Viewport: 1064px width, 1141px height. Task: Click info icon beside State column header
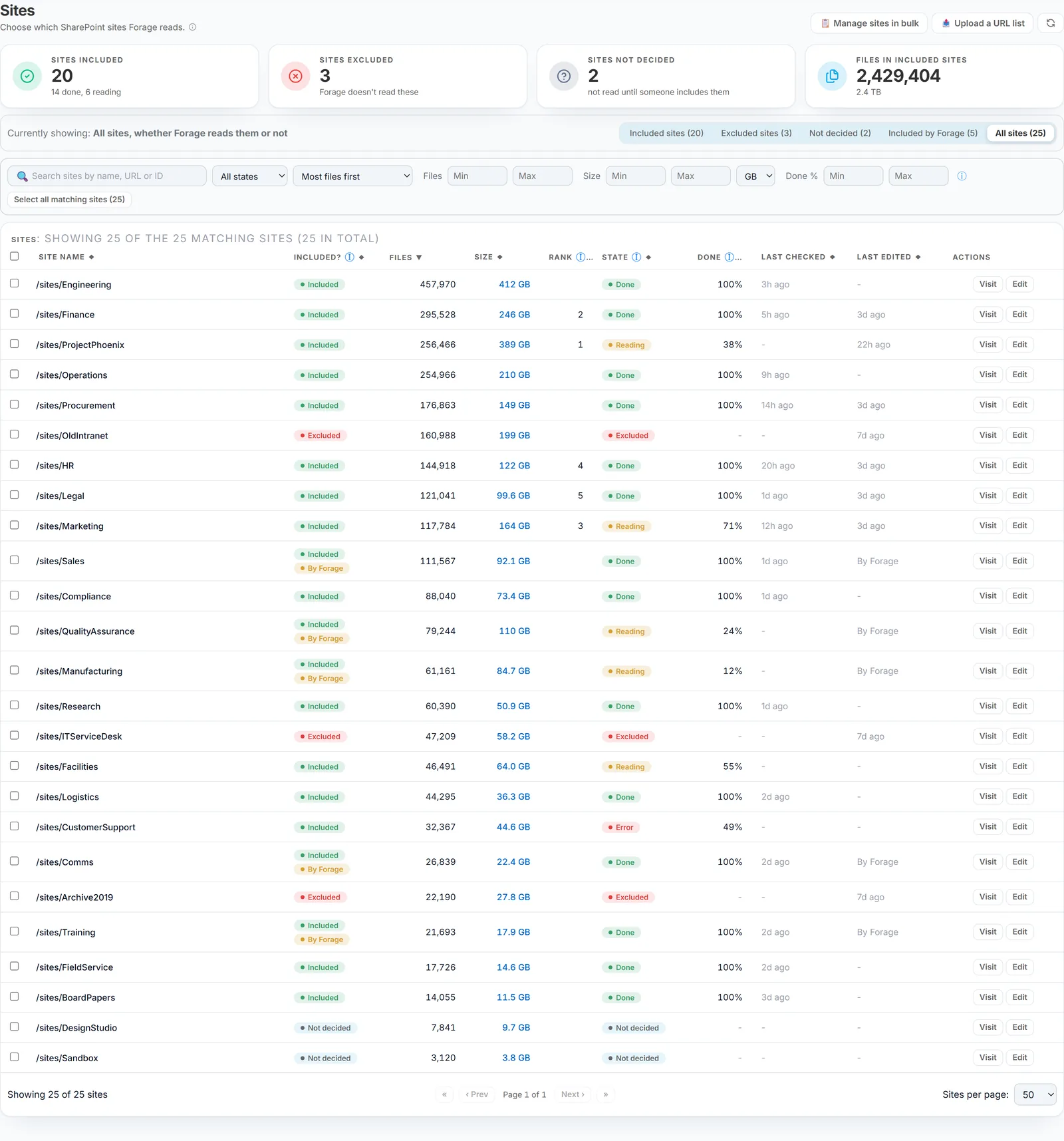pos(636,257)
